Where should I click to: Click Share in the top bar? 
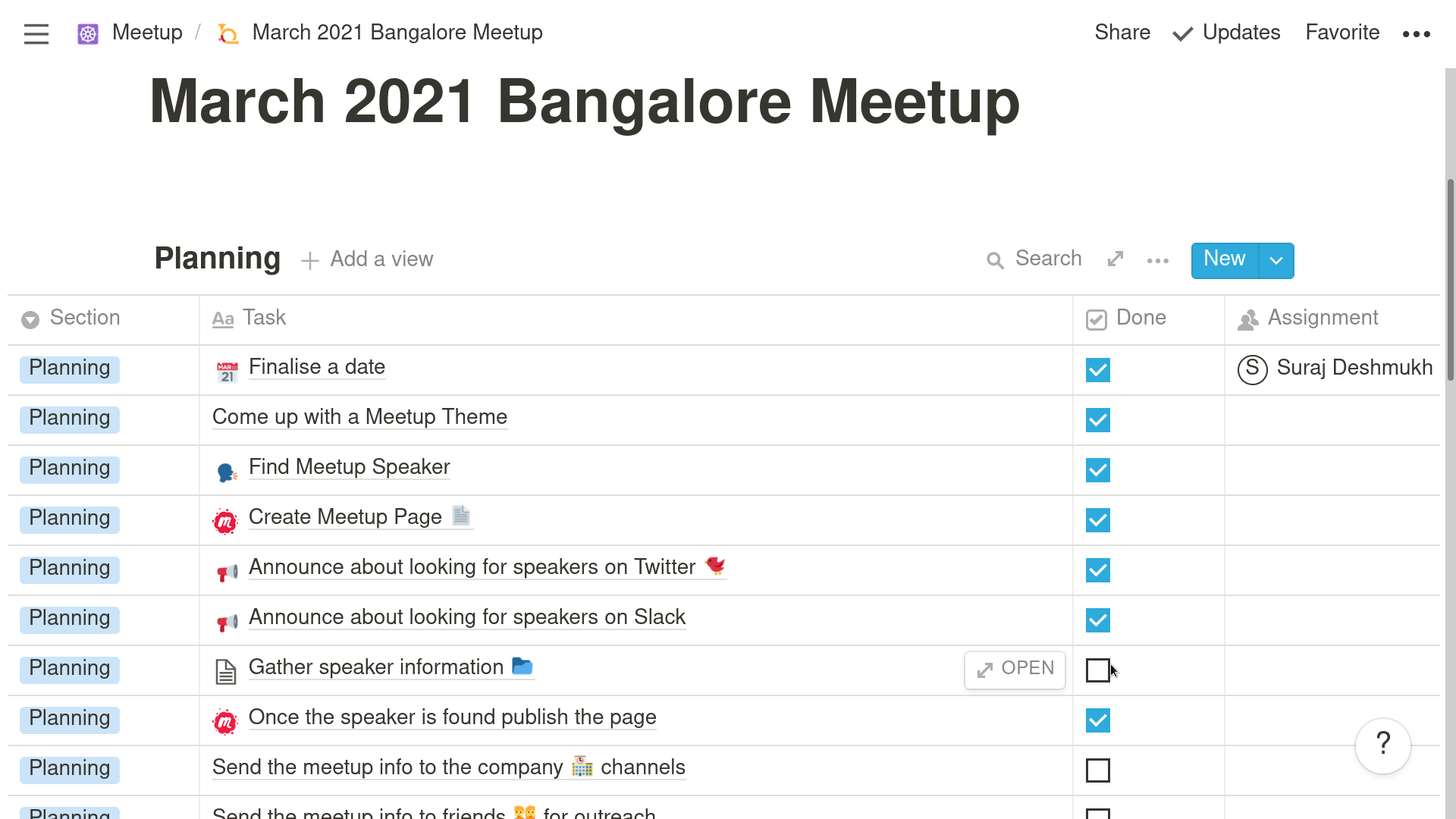pos(1122,33)
